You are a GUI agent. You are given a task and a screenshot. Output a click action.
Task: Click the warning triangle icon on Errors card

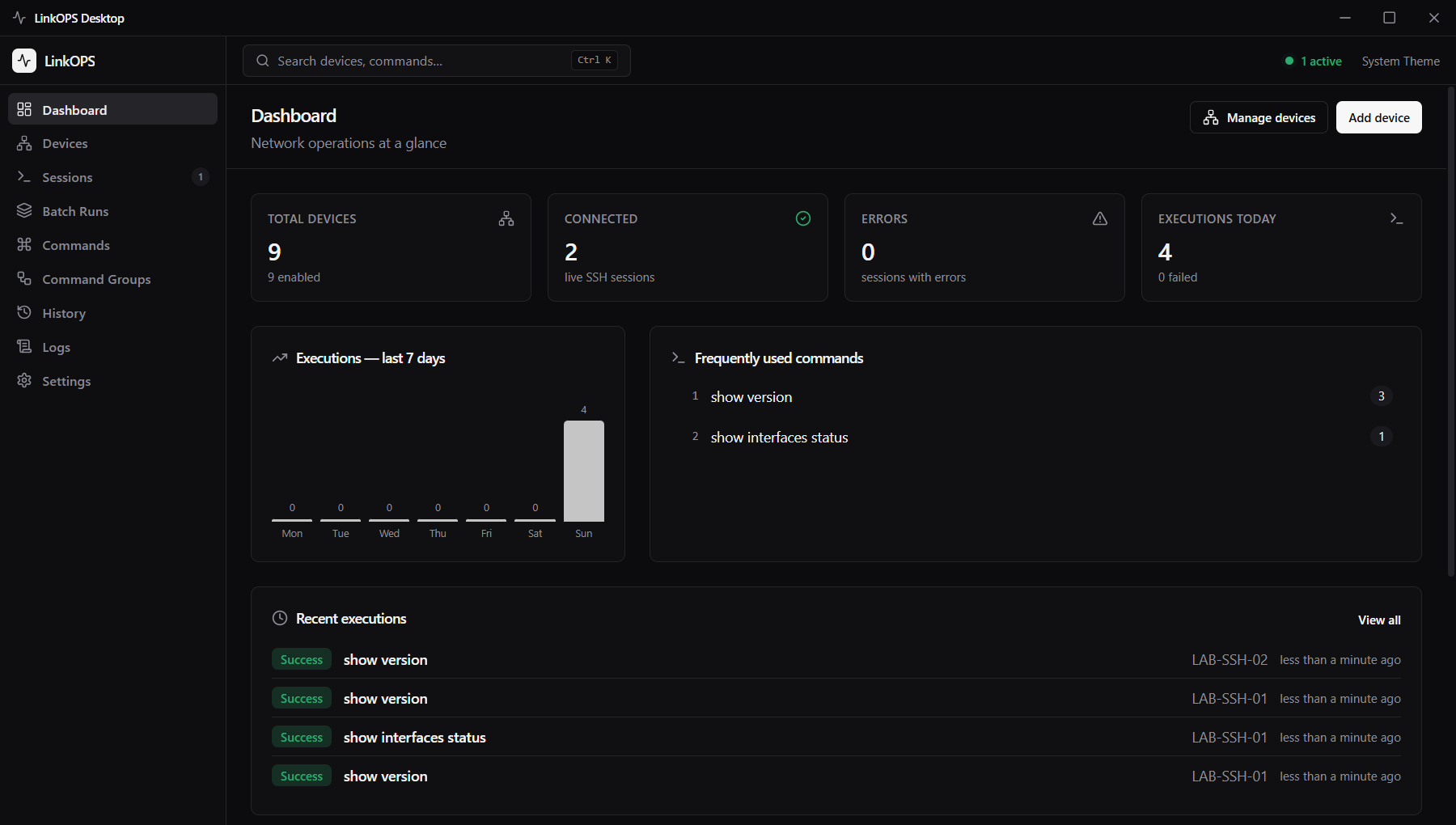tap(1100, 218)
